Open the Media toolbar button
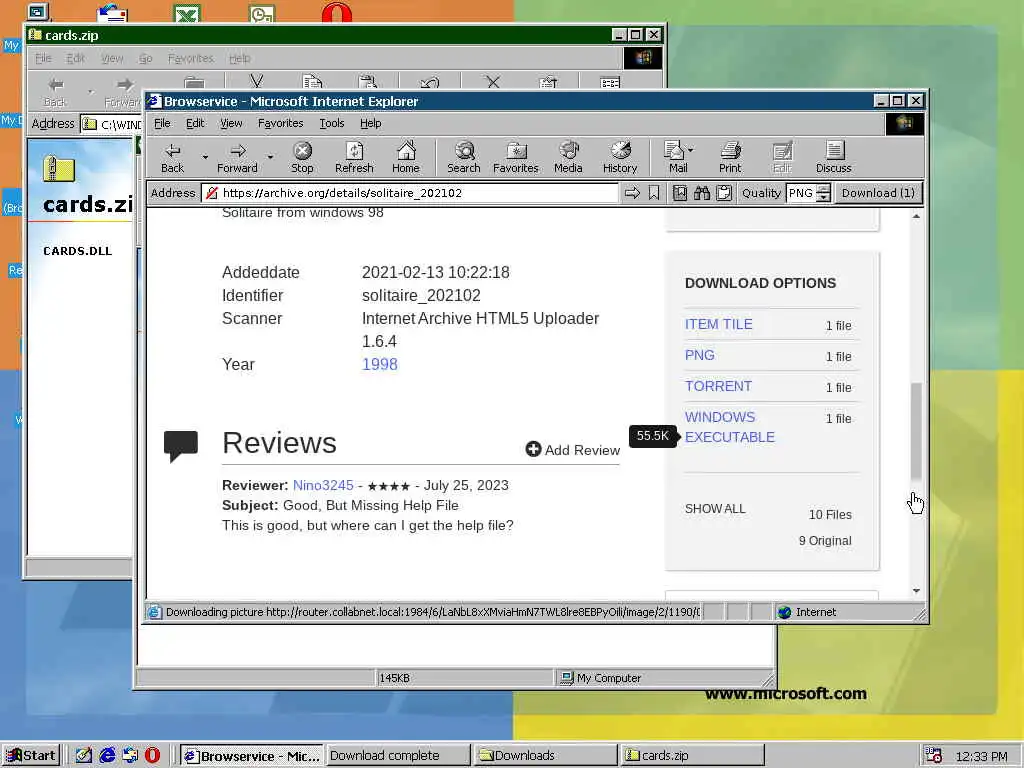Image resolution: width=1024 pixels, height=768 pixels. coord(568,157)
